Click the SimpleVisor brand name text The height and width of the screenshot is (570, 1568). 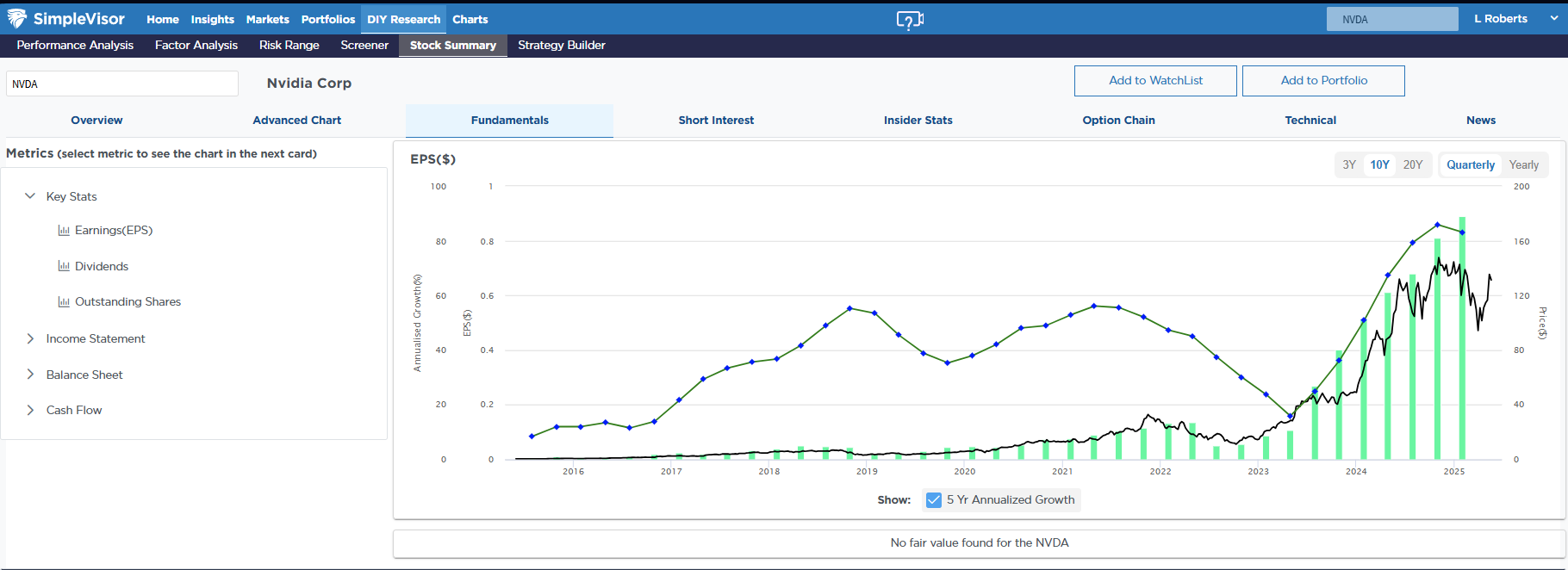point(79,18)
